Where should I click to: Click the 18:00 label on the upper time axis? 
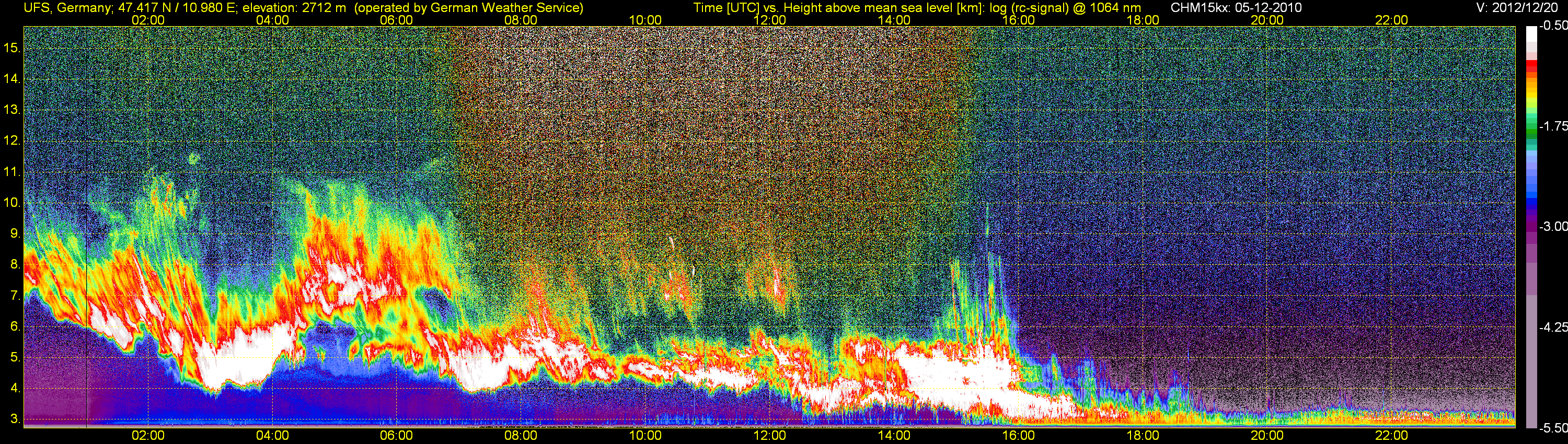pyautogui.click(x=1143, y=20)
